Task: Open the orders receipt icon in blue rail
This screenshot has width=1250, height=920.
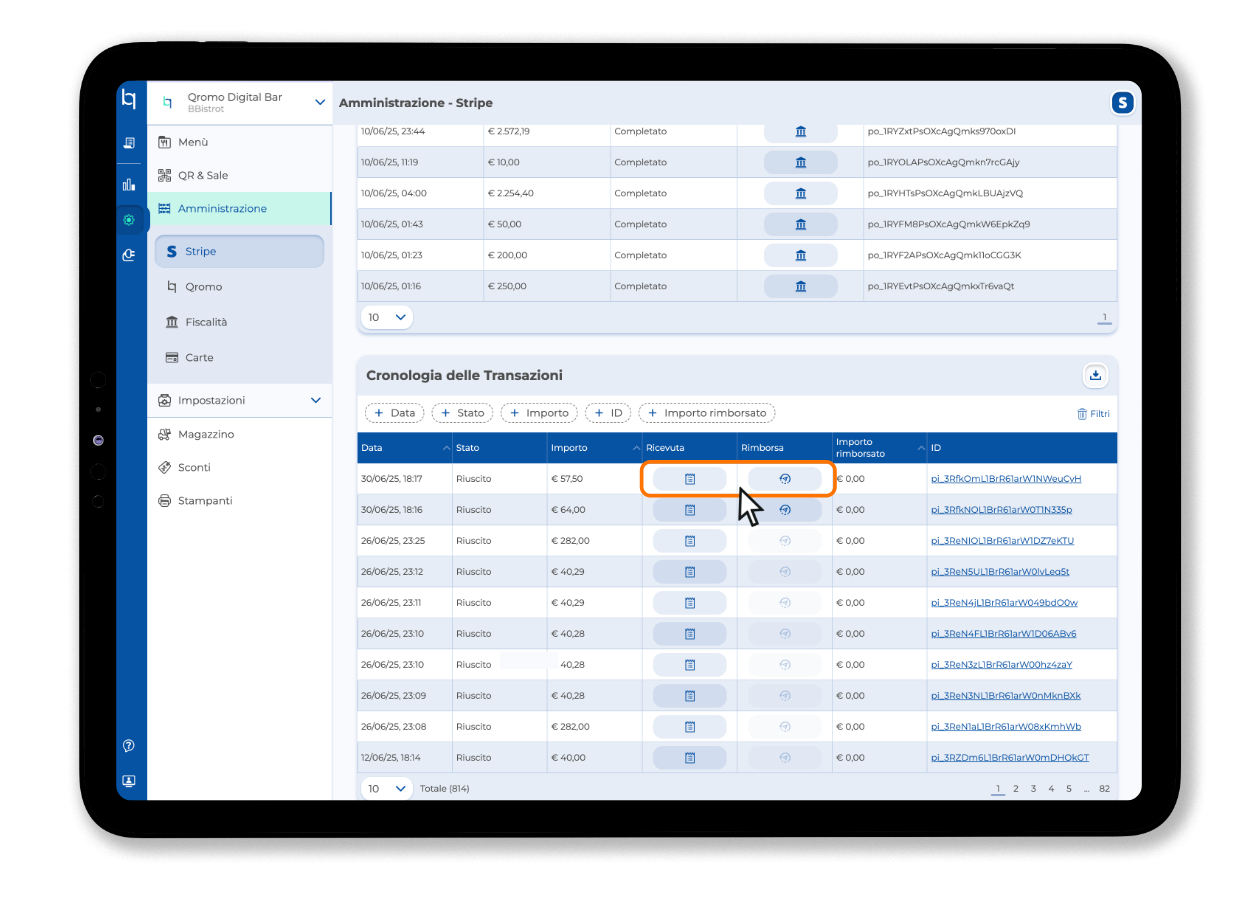Action: 129,143
